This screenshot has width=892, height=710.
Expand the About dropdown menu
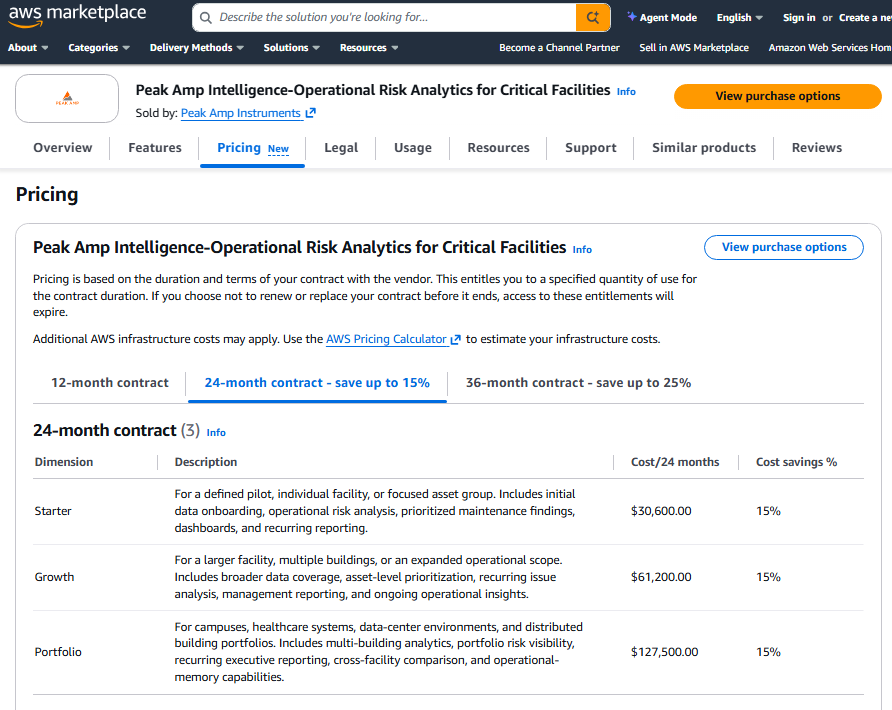(x=28, y=48)
